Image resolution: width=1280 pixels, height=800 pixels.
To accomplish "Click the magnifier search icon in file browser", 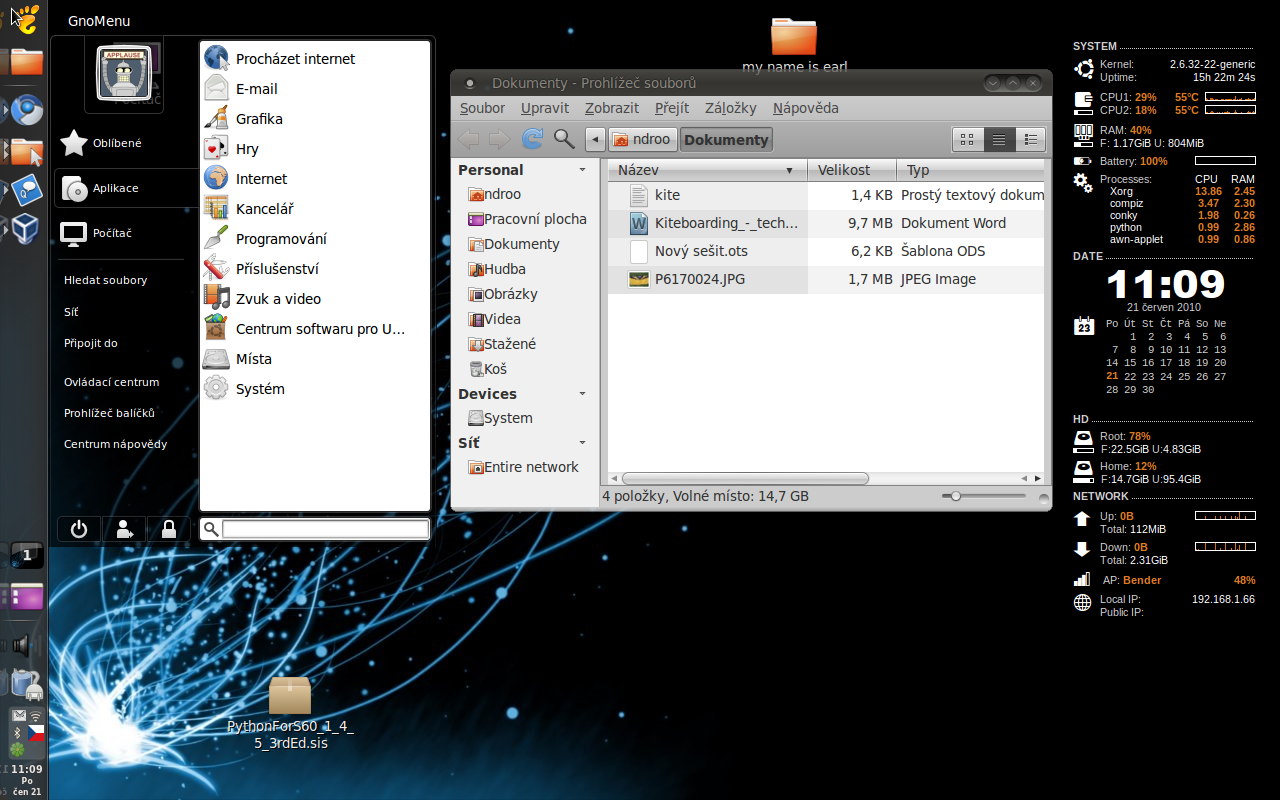I will point(564,139).
